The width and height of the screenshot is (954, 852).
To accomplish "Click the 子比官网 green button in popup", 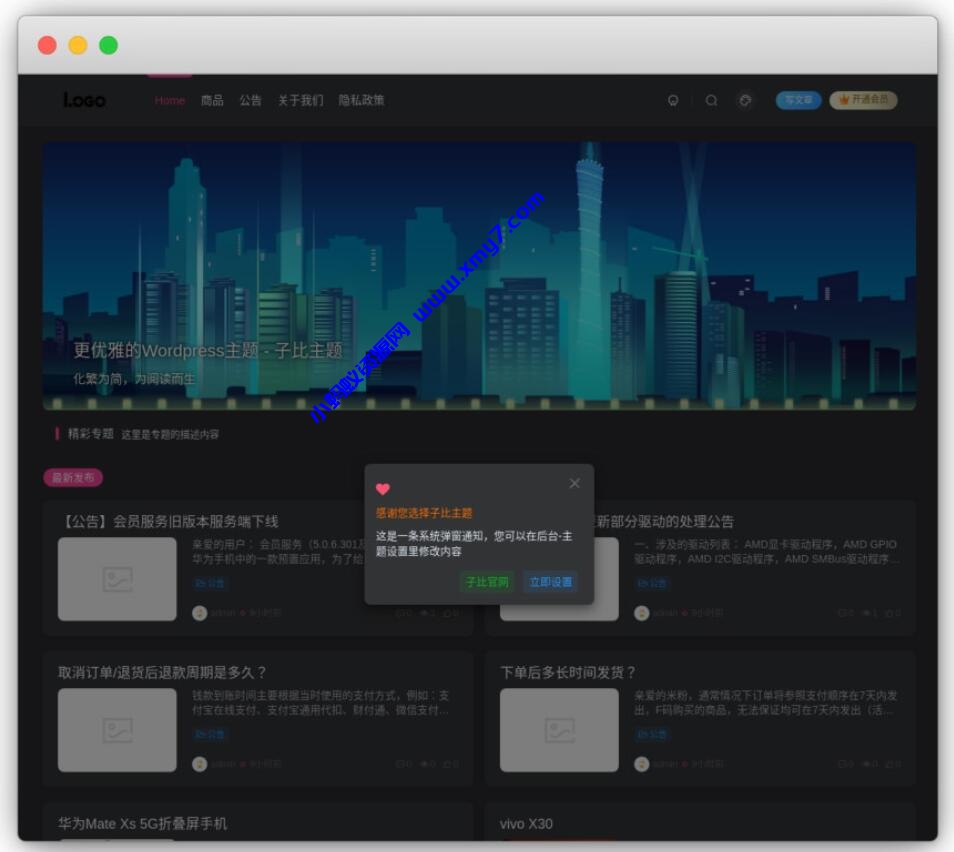I will pos(485,581).
